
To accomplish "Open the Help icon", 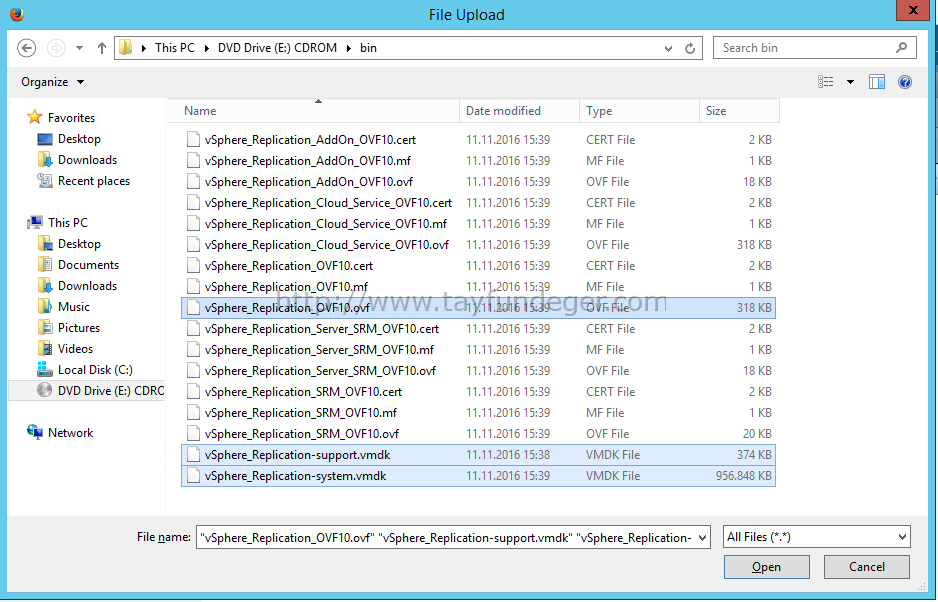I will click(905, 82).
